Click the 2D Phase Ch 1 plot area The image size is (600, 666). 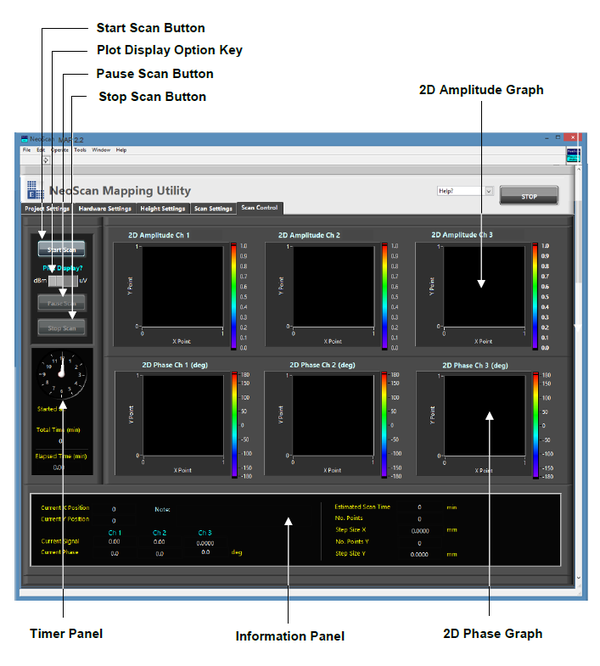183,416
